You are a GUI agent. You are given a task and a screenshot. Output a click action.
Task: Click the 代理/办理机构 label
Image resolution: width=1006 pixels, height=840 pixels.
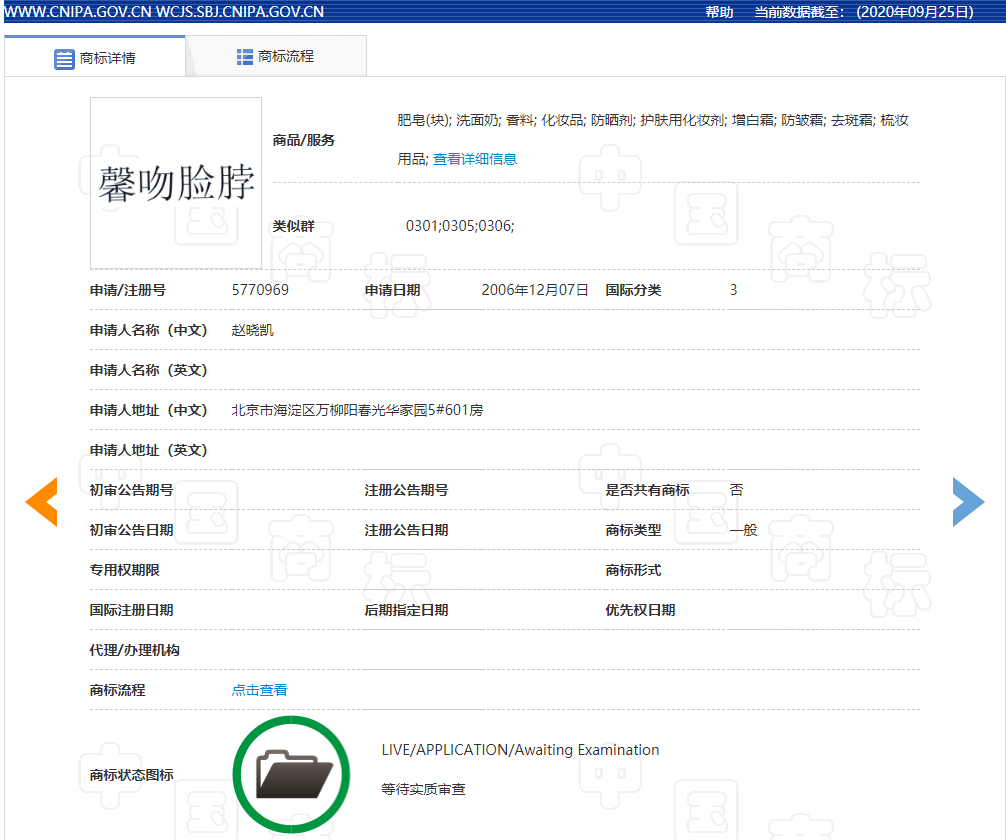(x=135, y=650)
